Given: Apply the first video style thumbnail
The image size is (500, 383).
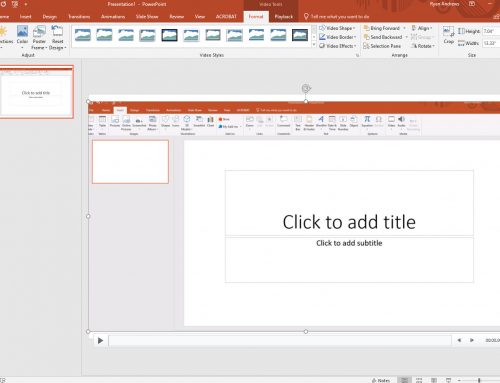Looking at the screenshot, I should click(83, 35).
